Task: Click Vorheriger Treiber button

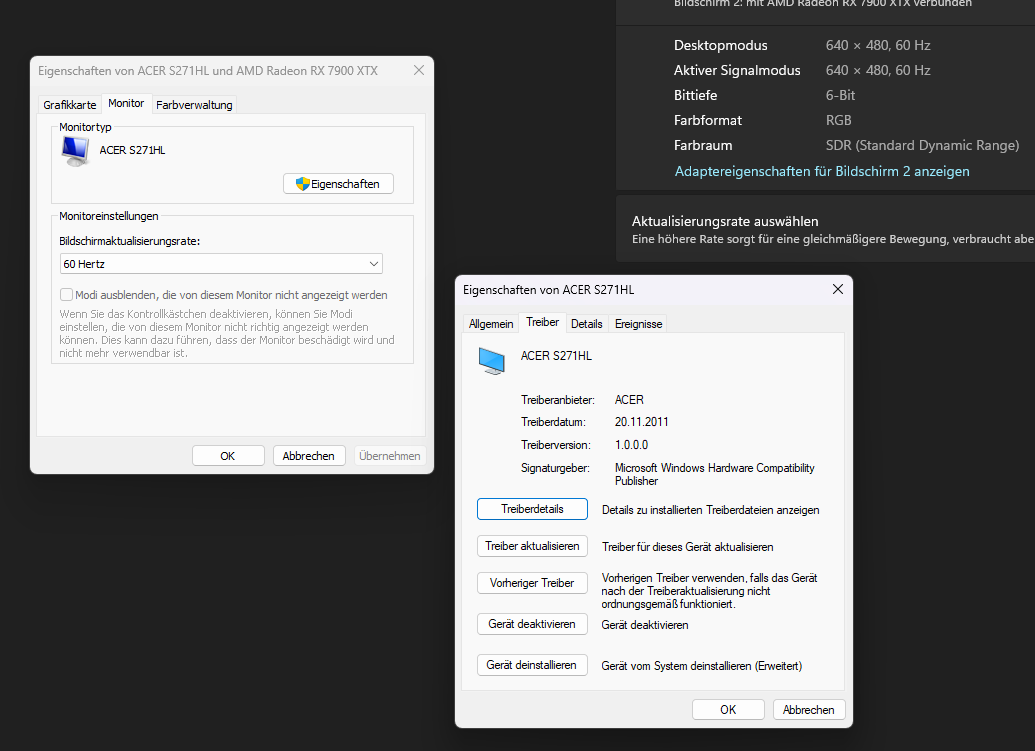Action: [532, 583]
